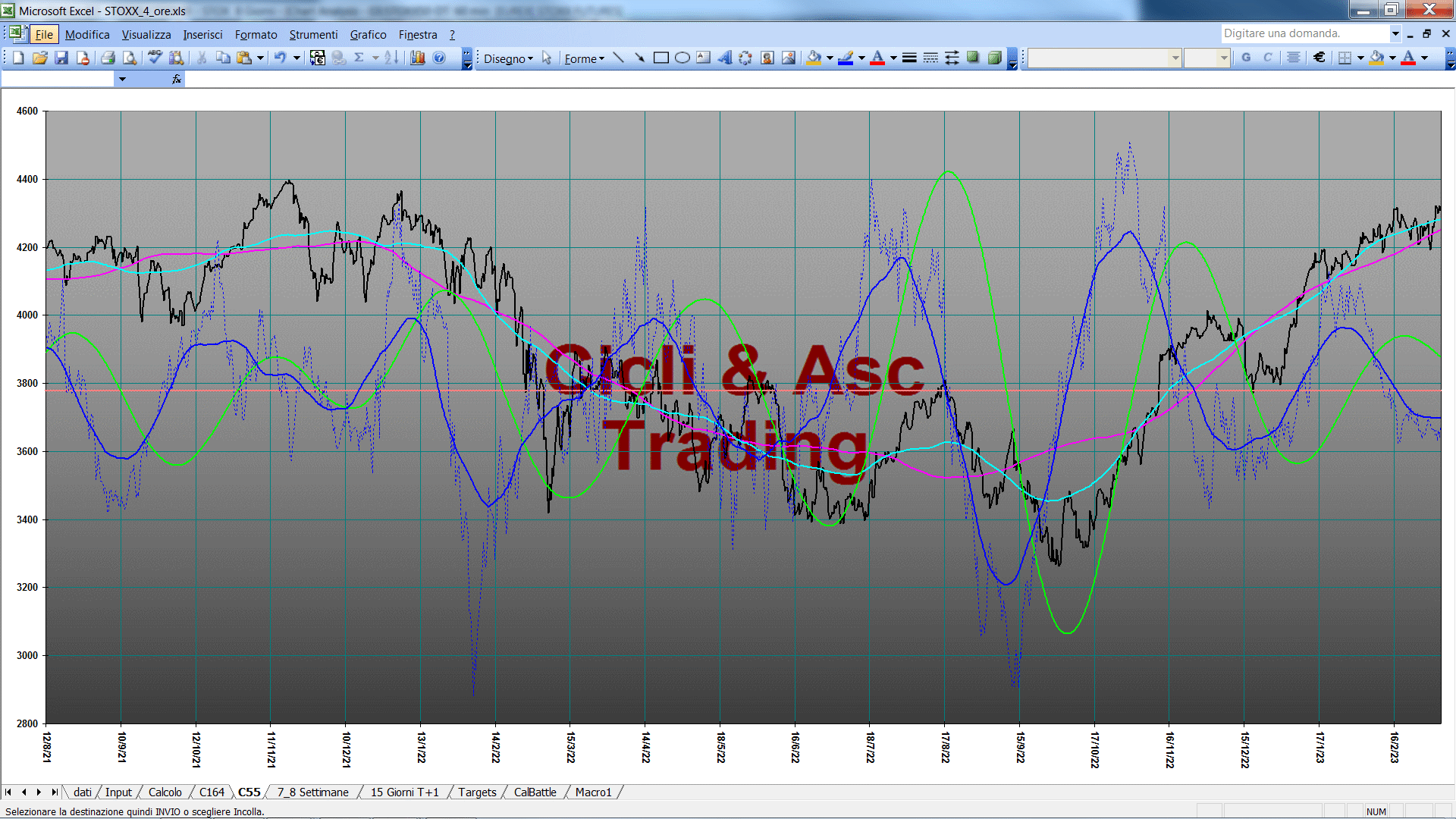The image size is (1456, 819).
Task: Go to first sheet using tab navigation
Action: coord(8,792)
